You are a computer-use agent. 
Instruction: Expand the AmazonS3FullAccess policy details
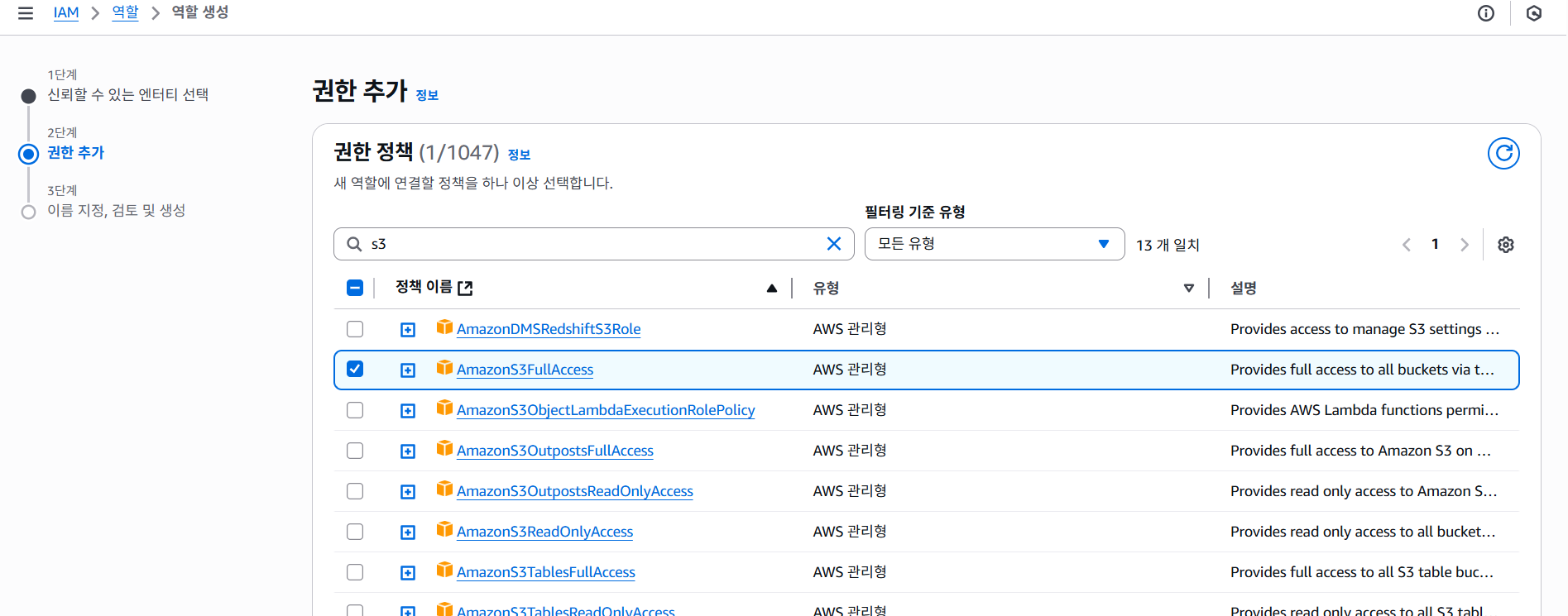[408, 370]
